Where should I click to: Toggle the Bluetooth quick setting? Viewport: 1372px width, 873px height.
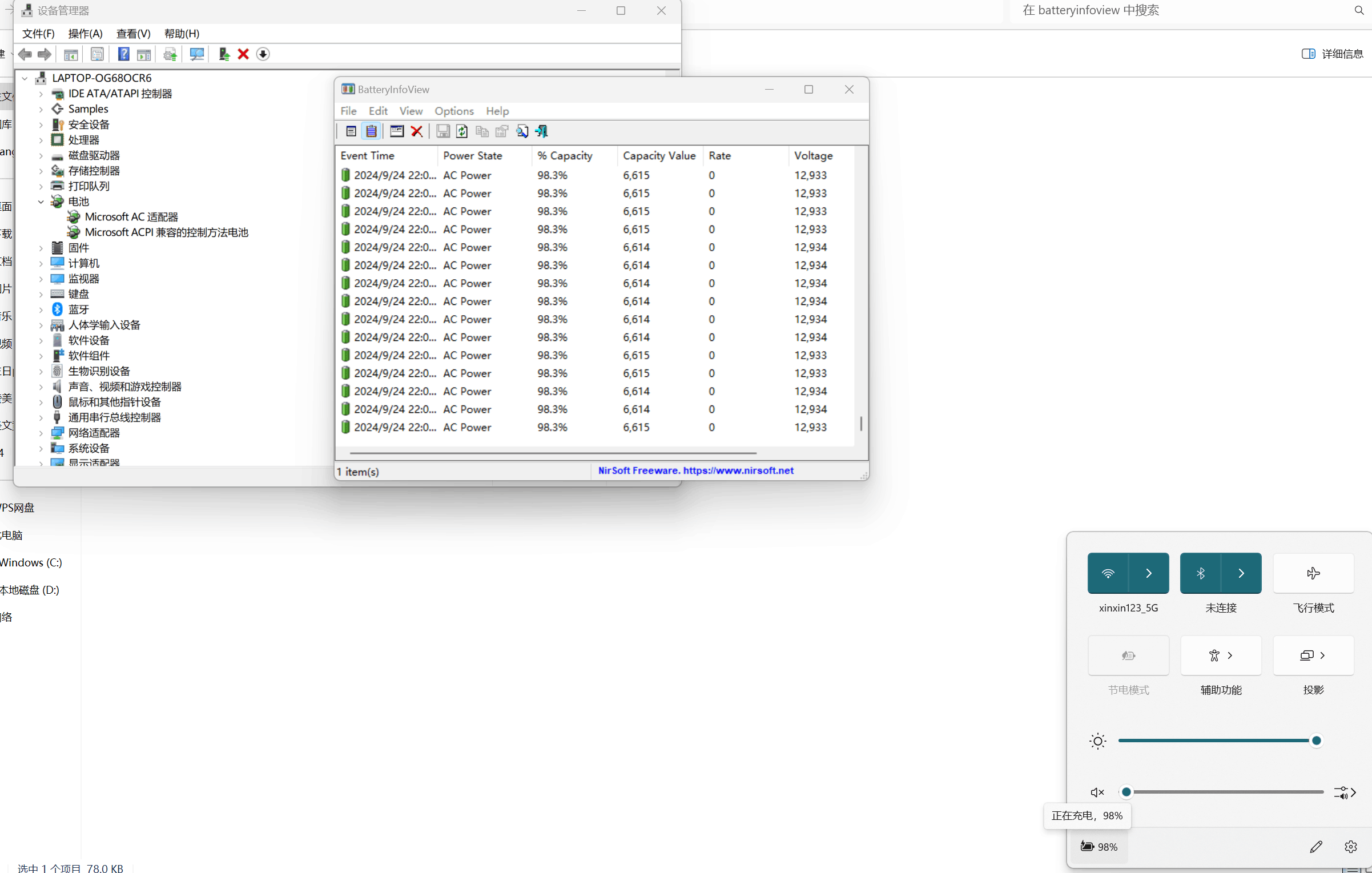[1200, 573]
